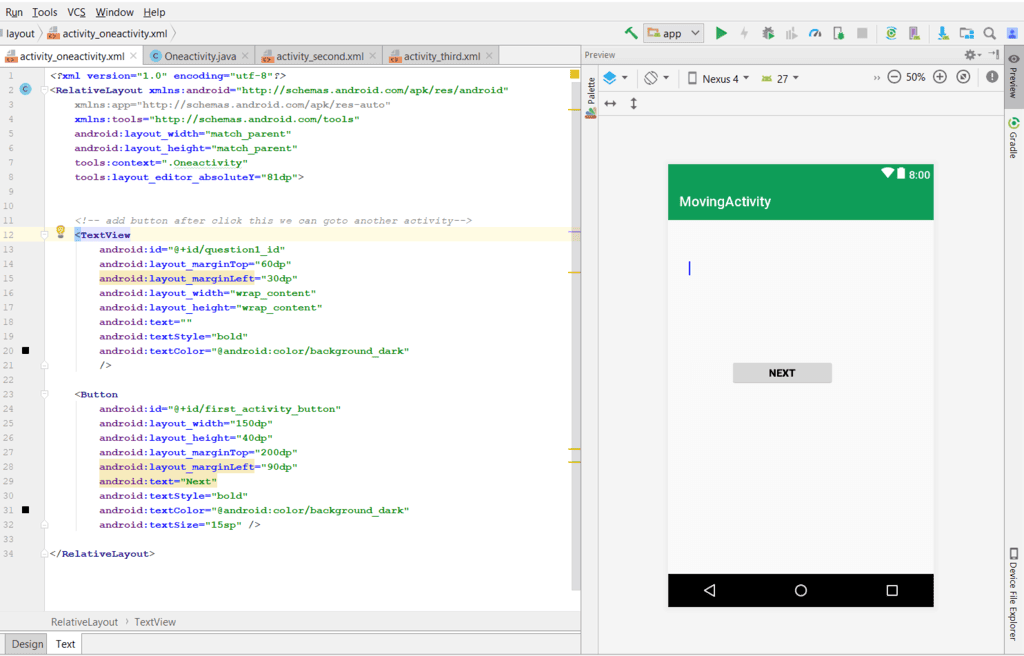Click the Sync Project with Gradle icon

click(x=891, y=33)
